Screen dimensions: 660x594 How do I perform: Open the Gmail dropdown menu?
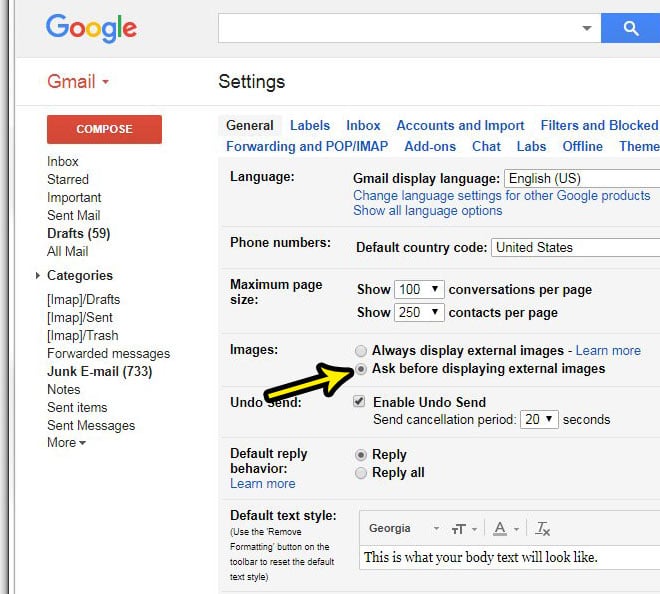click(x=78, y=82)
